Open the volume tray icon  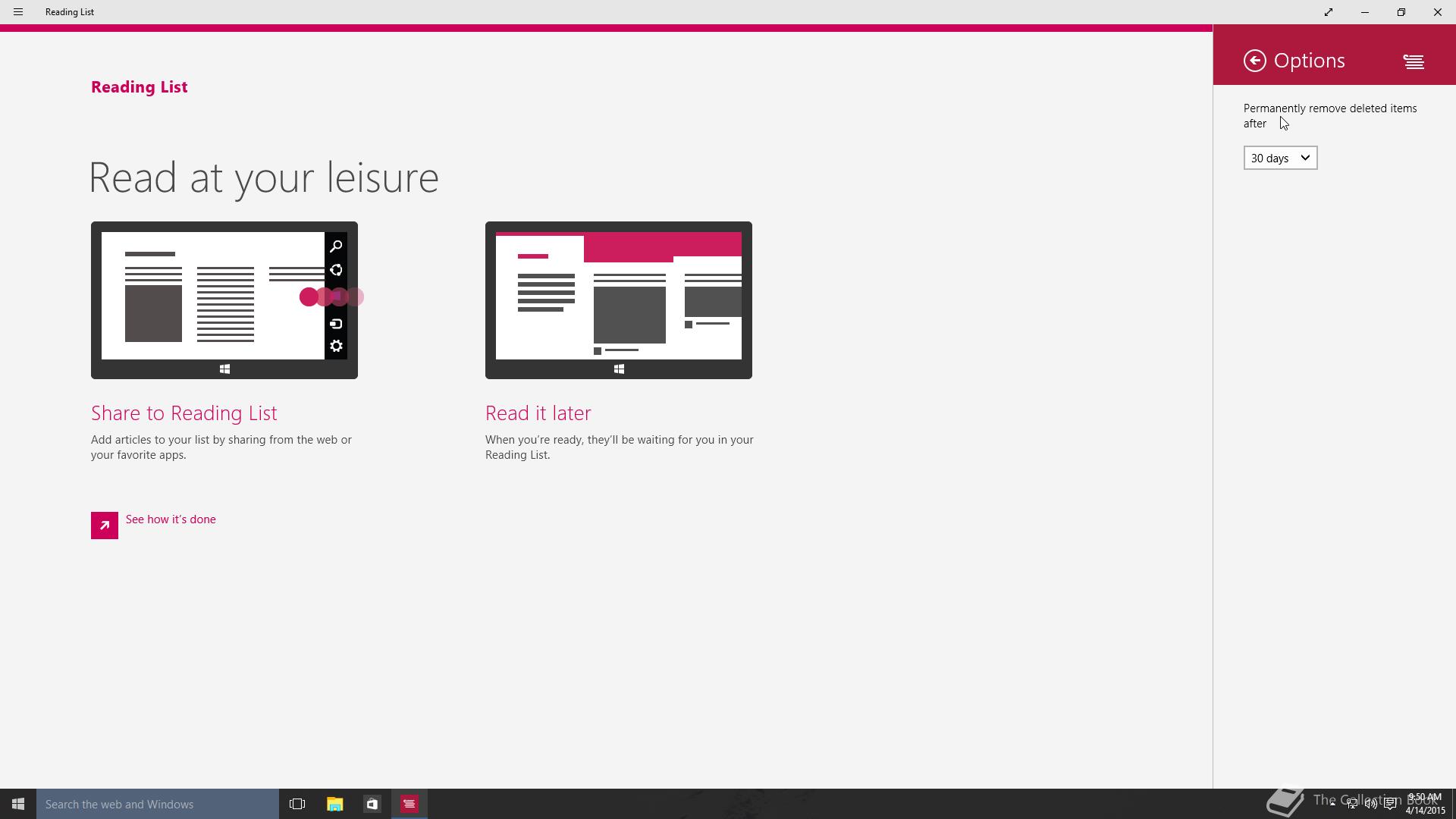[x=1371, y=804]
